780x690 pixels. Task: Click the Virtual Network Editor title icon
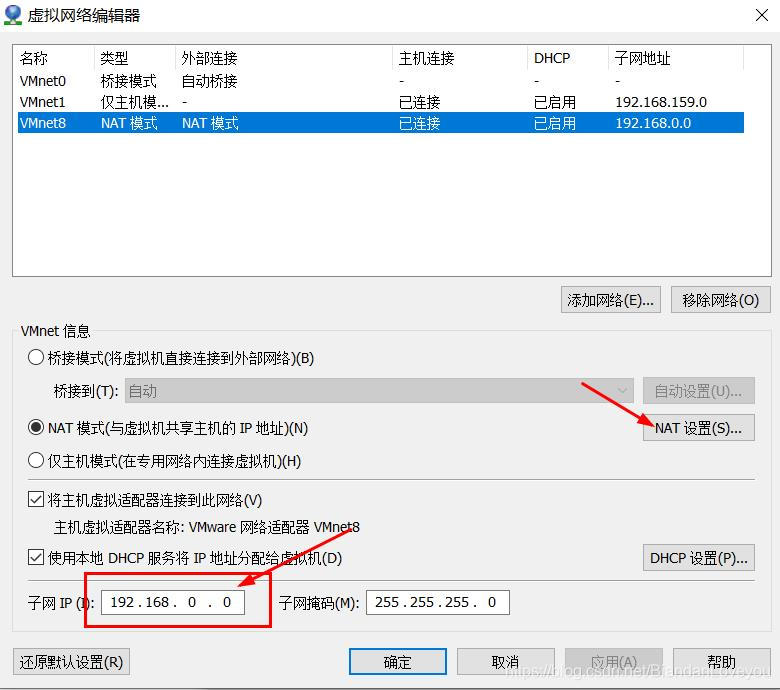coord(13,15)
